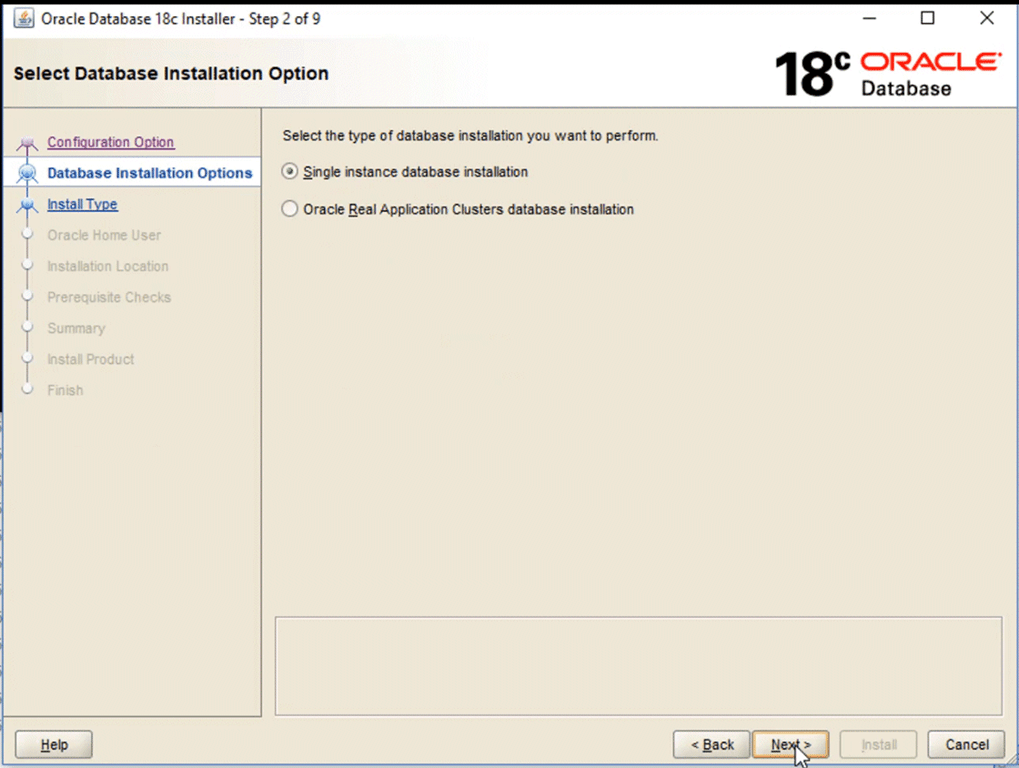The height and width of the screenshot is (768, 1019).
Task: Click the Next button
Action: (790, 745)
